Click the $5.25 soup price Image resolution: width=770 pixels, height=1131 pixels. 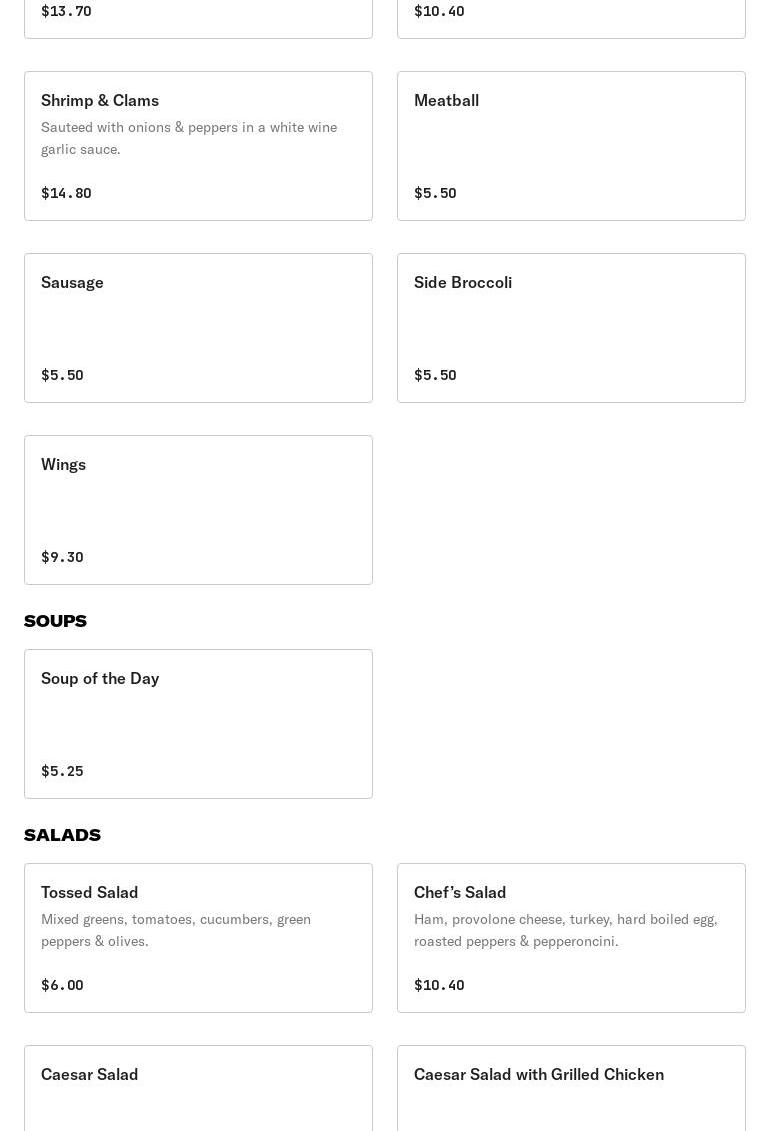(x=62, y=771)
